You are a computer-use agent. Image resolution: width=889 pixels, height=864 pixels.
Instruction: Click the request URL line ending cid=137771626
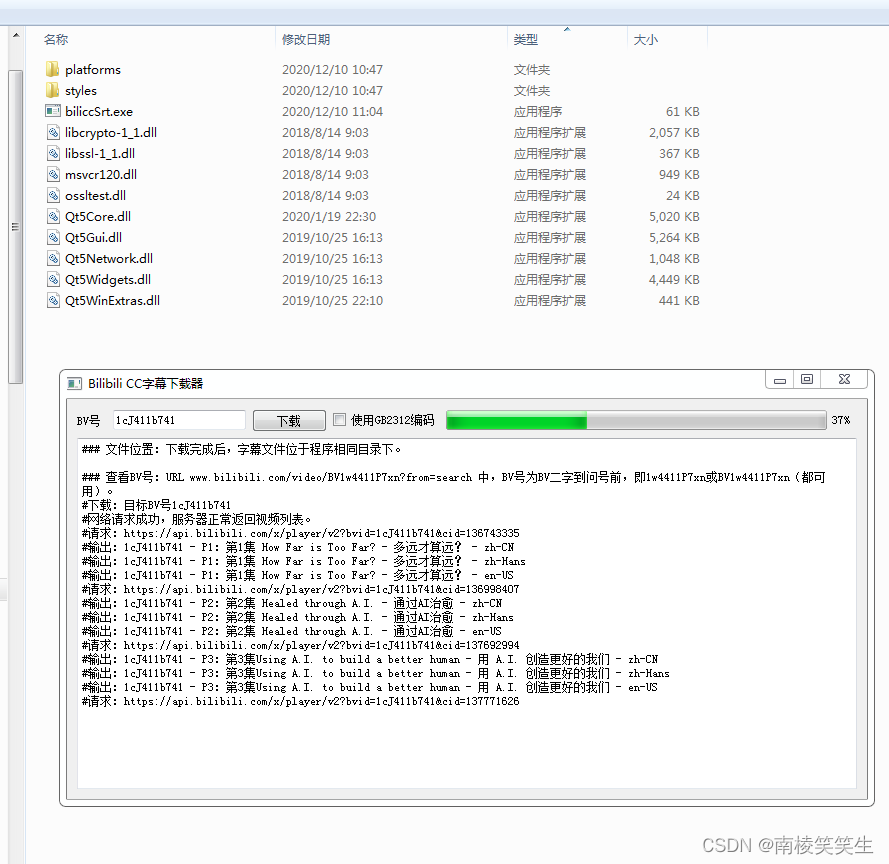(x=300, y=701)
